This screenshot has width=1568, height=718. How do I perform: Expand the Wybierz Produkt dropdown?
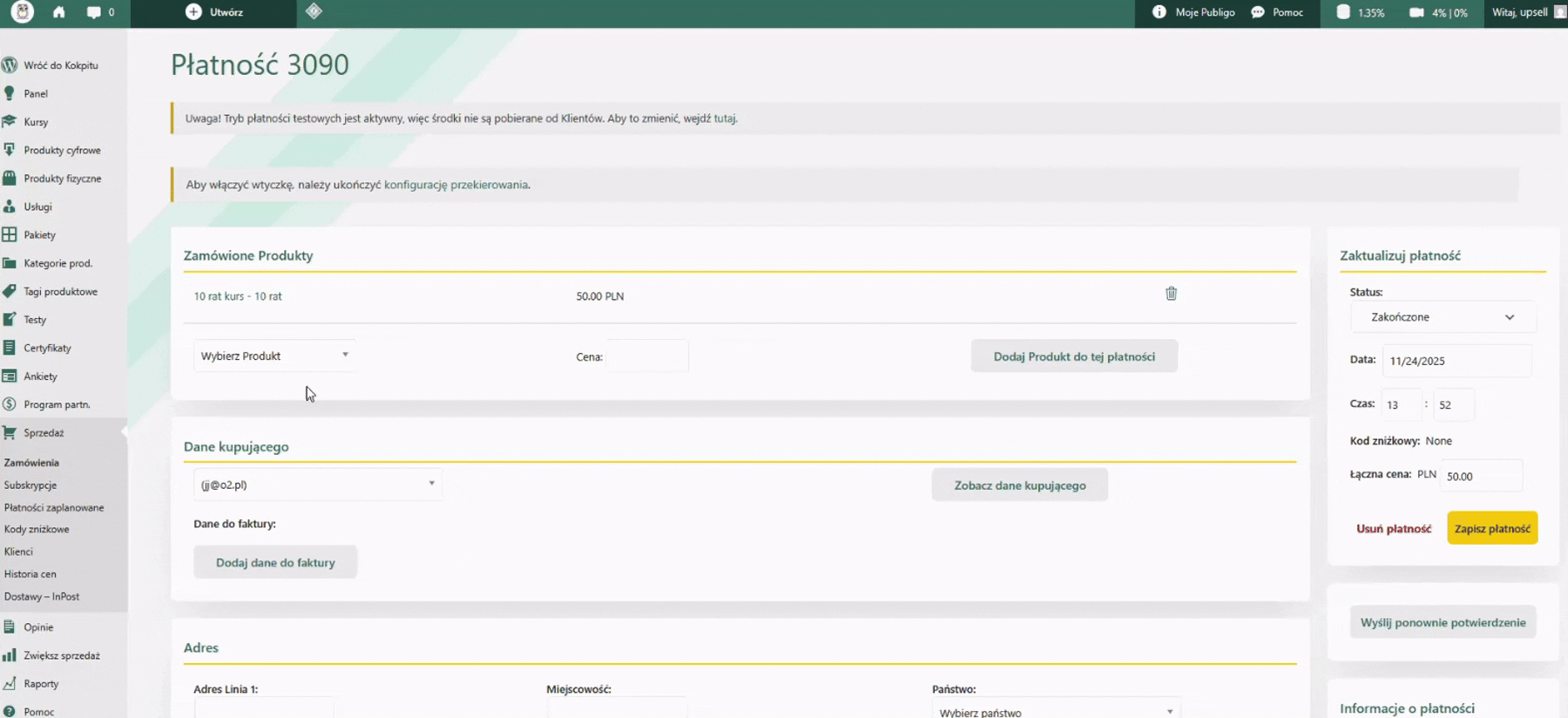274,356
